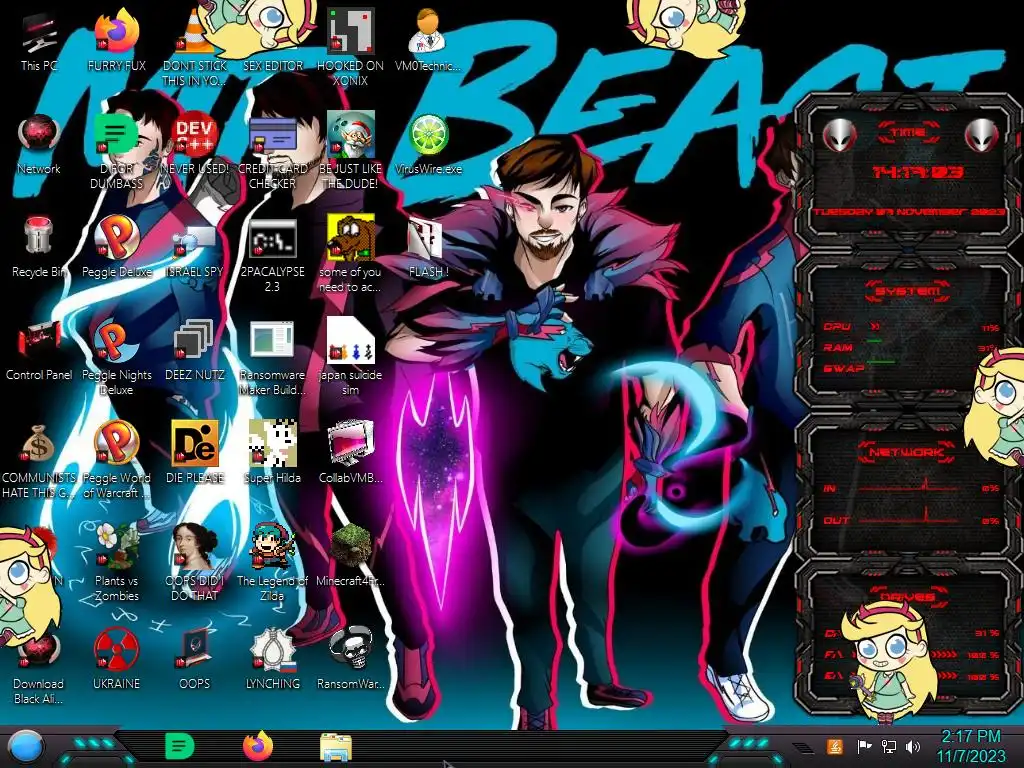1024x768 pixels.
Task: Click the Java tray icon
Action: pos(835,747)
